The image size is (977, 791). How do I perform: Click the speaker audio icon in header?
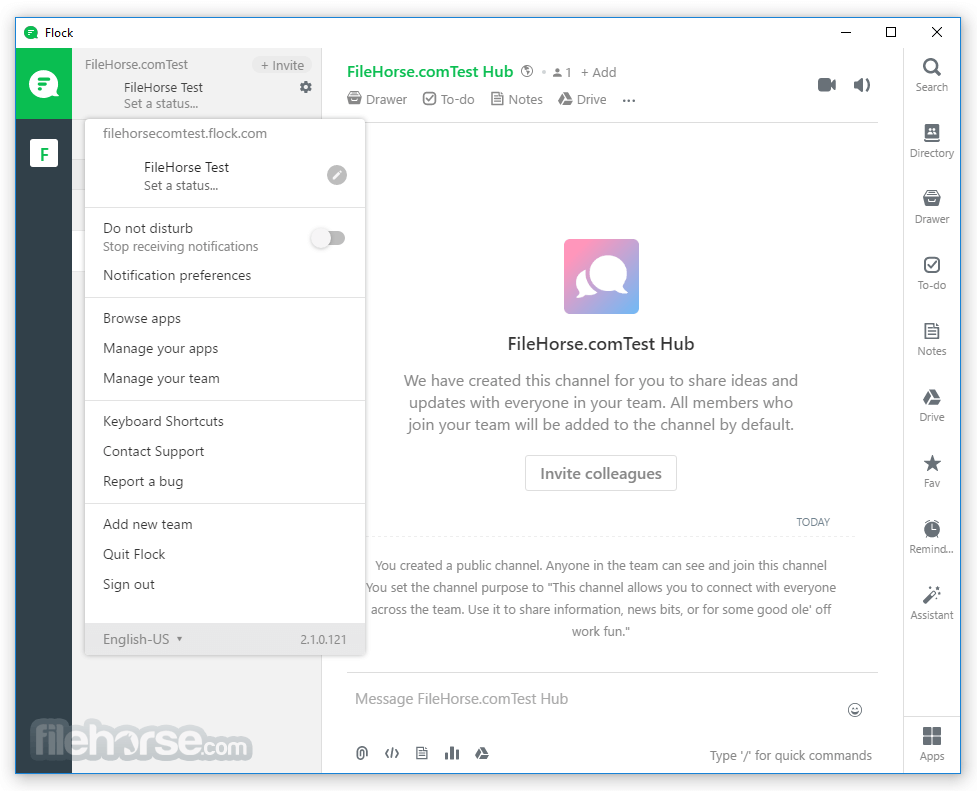pos(862,85)
